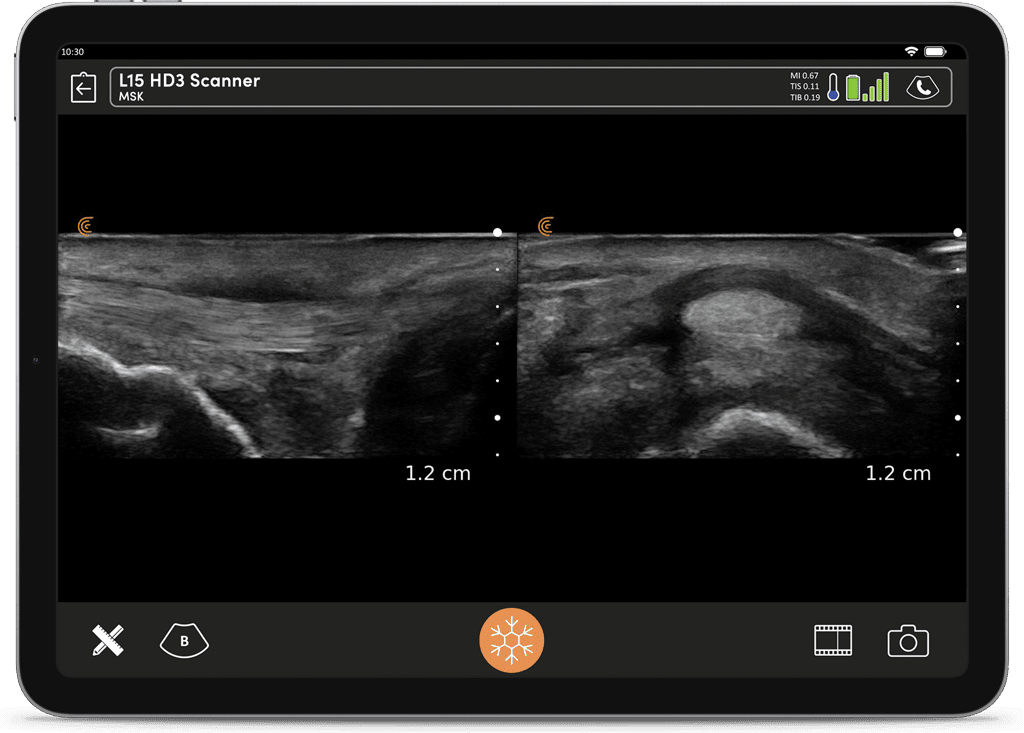Check the scanner temperature thermometer icon
The image size is (1024, 733).
coord(832,88)
